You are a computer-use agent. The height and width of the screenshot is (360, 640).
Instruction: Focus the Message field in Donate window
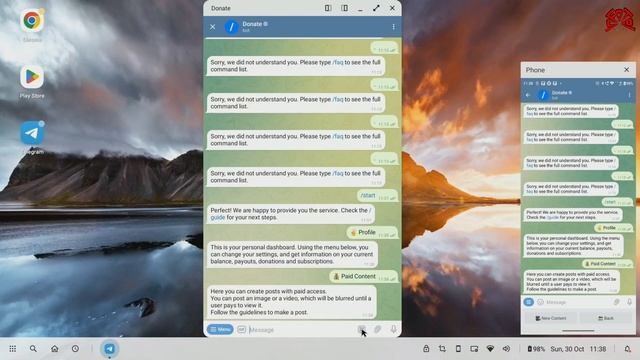(301, 329)
